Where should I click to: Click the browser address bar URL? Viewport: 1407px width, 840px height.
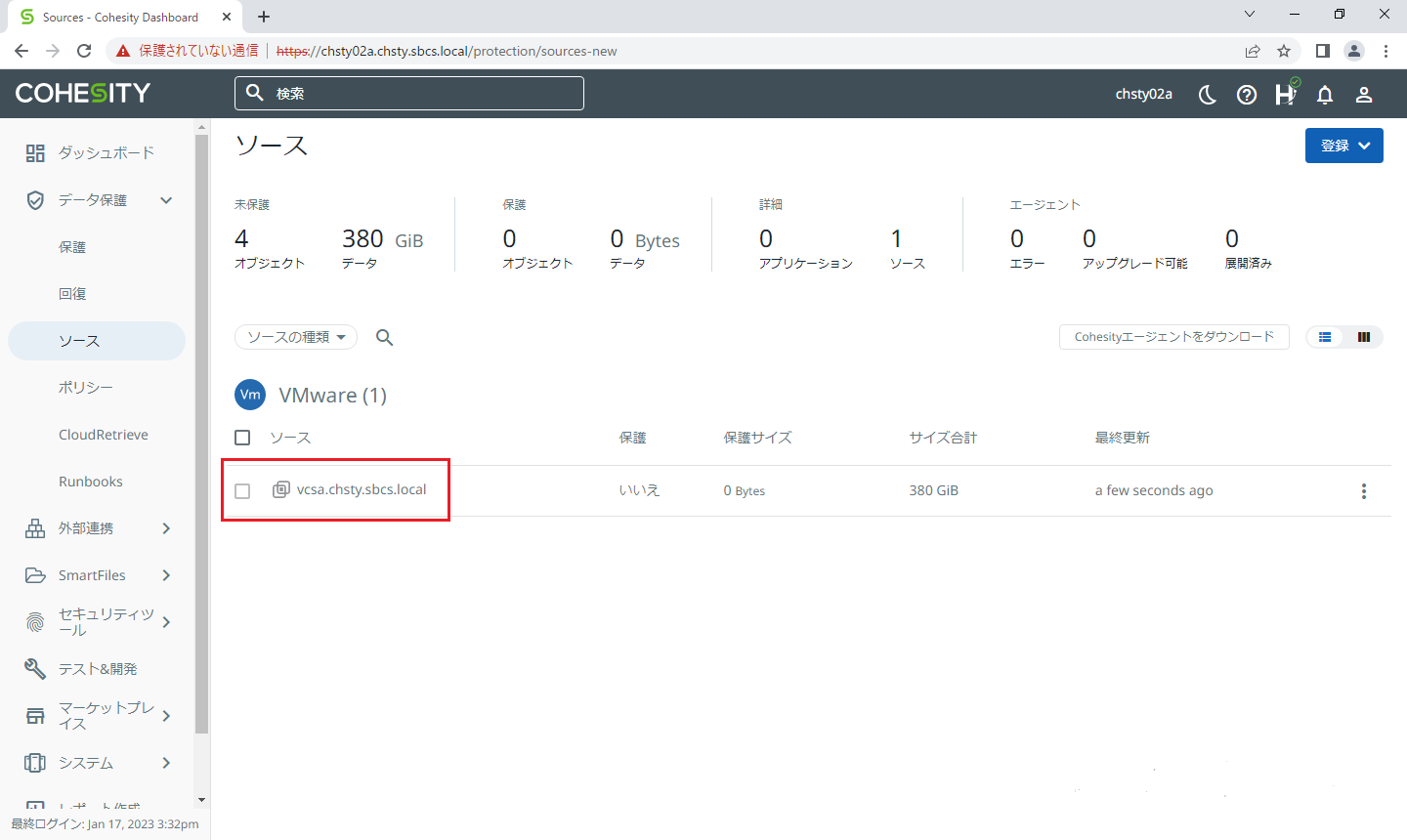[447, 51]
